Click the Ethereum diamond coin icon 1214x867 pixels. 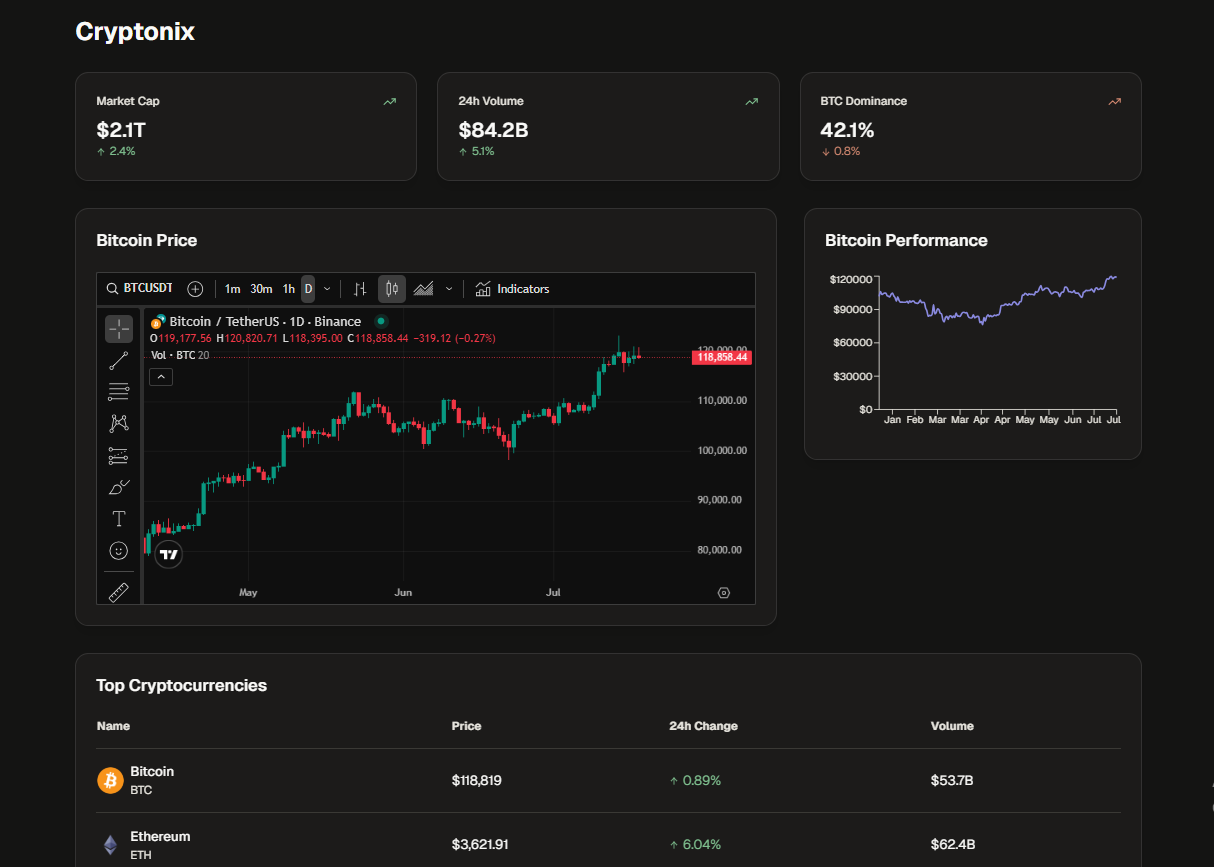(x=110, y=845)
